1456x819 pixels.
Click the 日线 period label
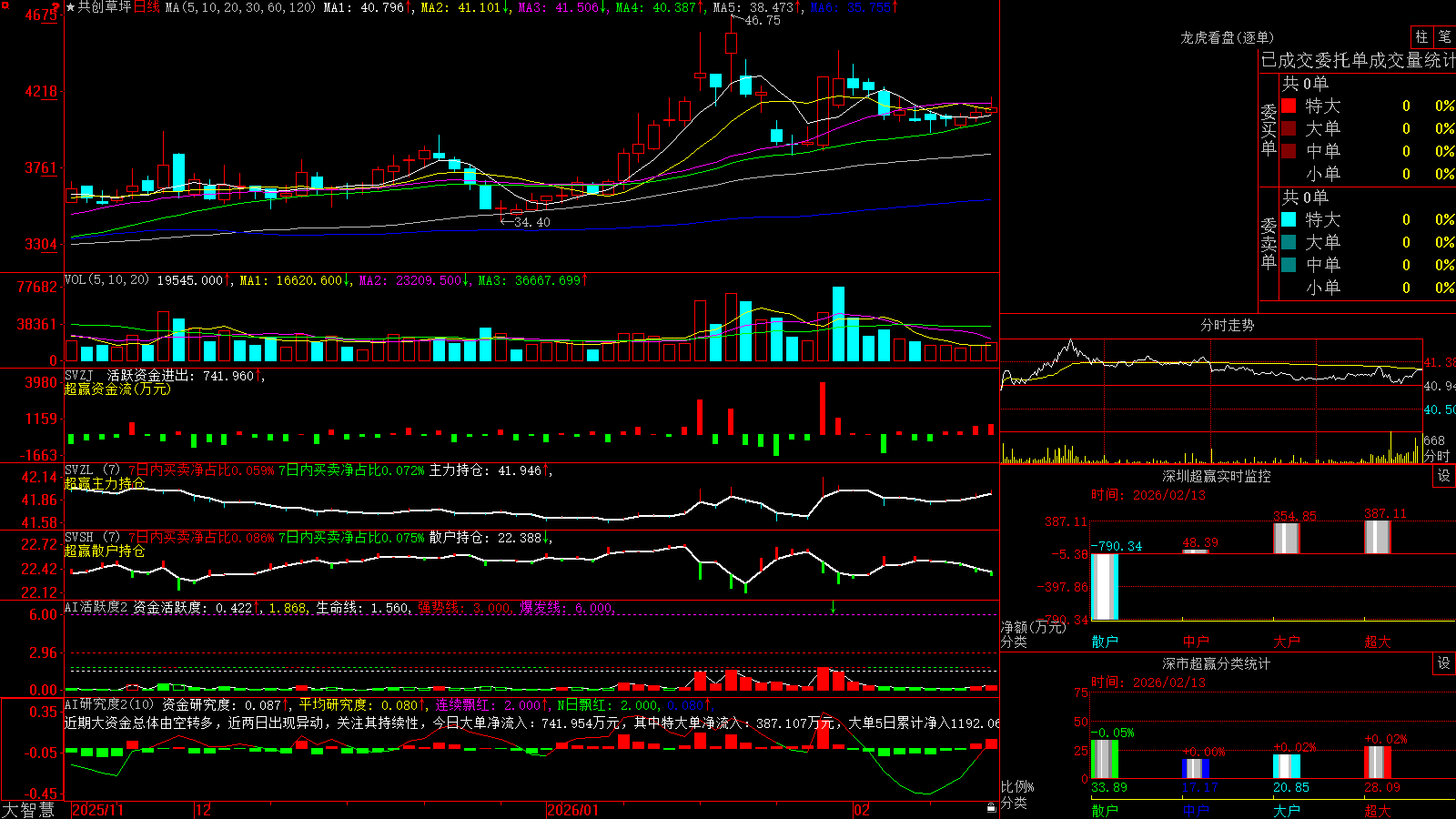tap(147, 7)
